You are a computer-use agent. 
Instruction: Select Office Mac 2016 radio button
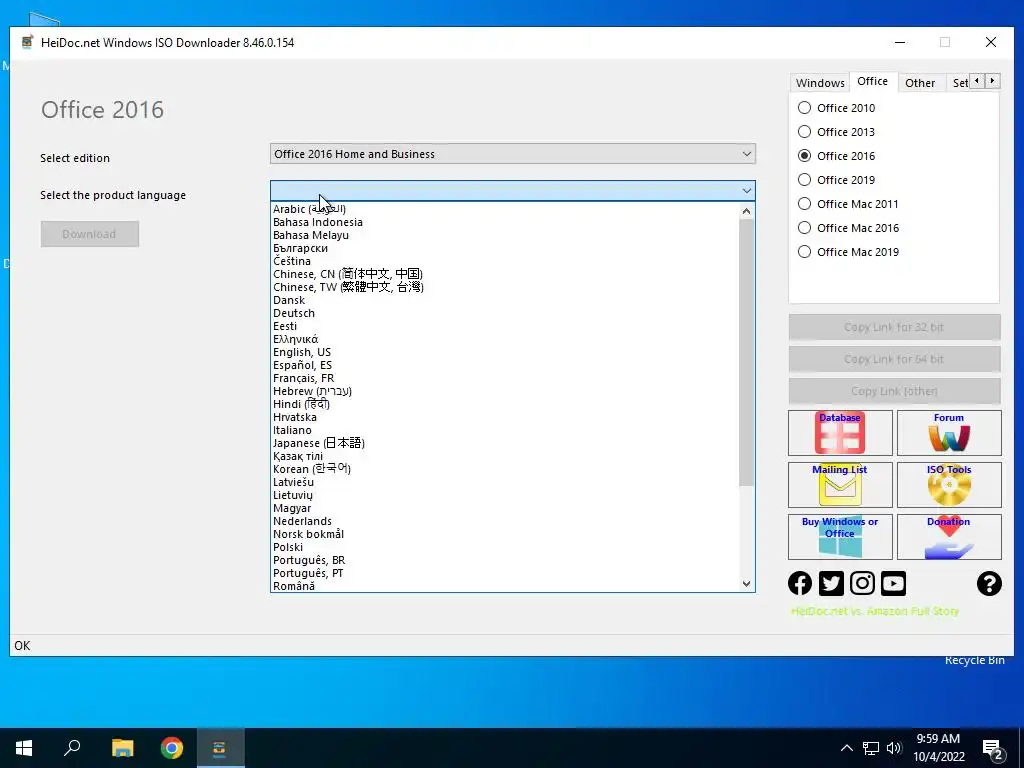(805, 228)
